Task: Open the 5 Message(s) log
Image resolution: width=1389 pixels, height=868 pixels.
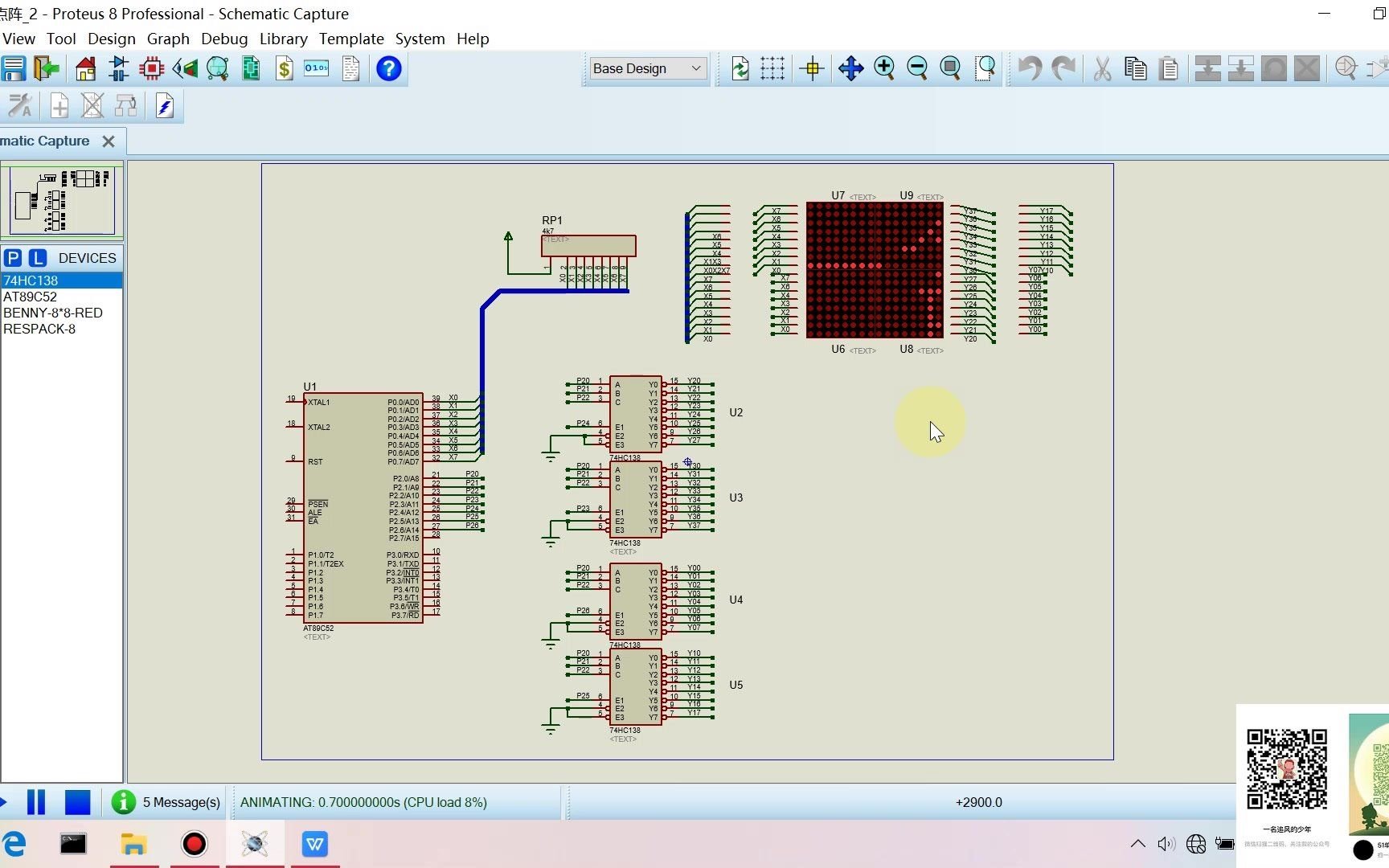Action: click(181, 802)
